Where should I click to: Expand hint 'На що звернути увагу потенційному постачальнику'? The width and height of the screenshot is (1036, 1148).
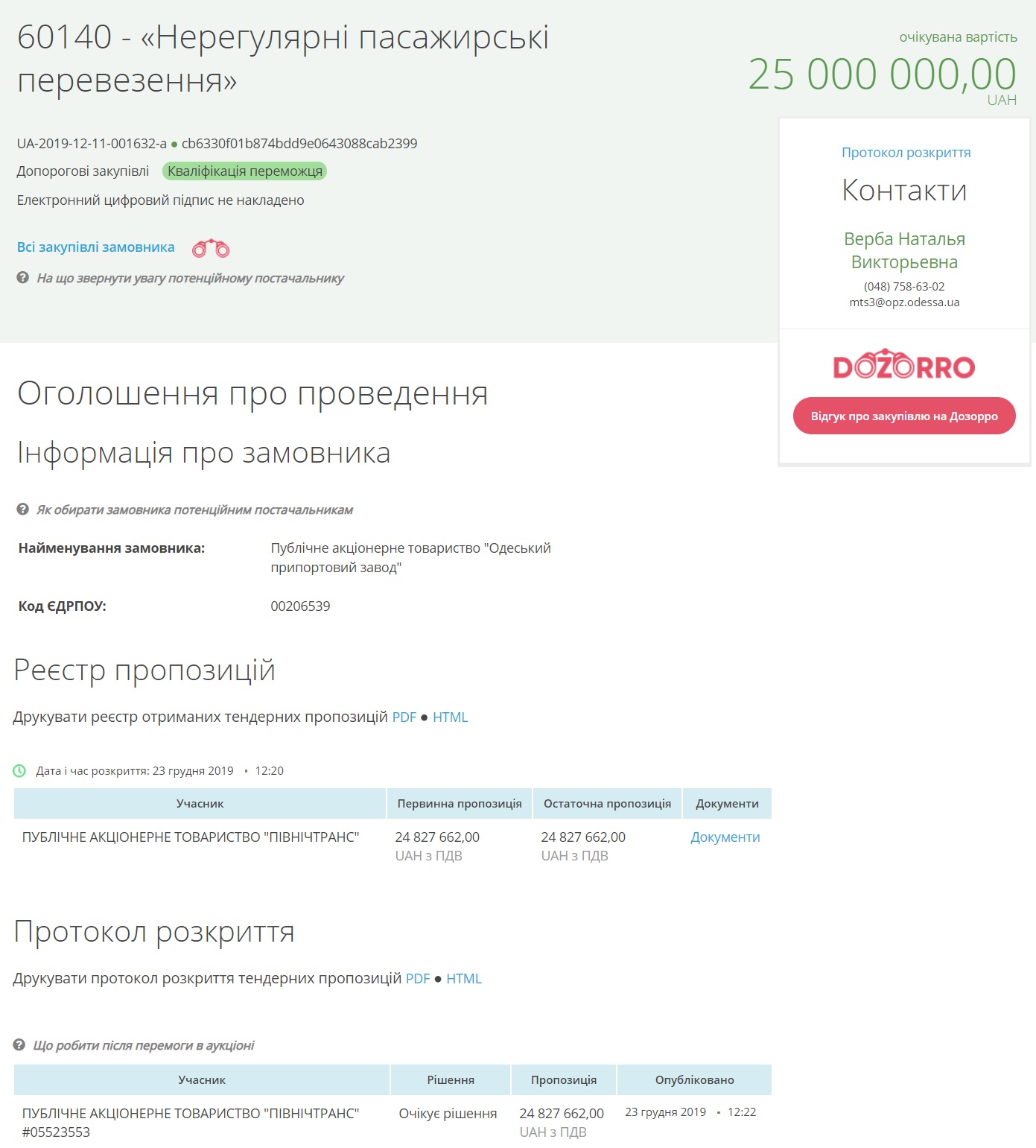click(191, 279)
